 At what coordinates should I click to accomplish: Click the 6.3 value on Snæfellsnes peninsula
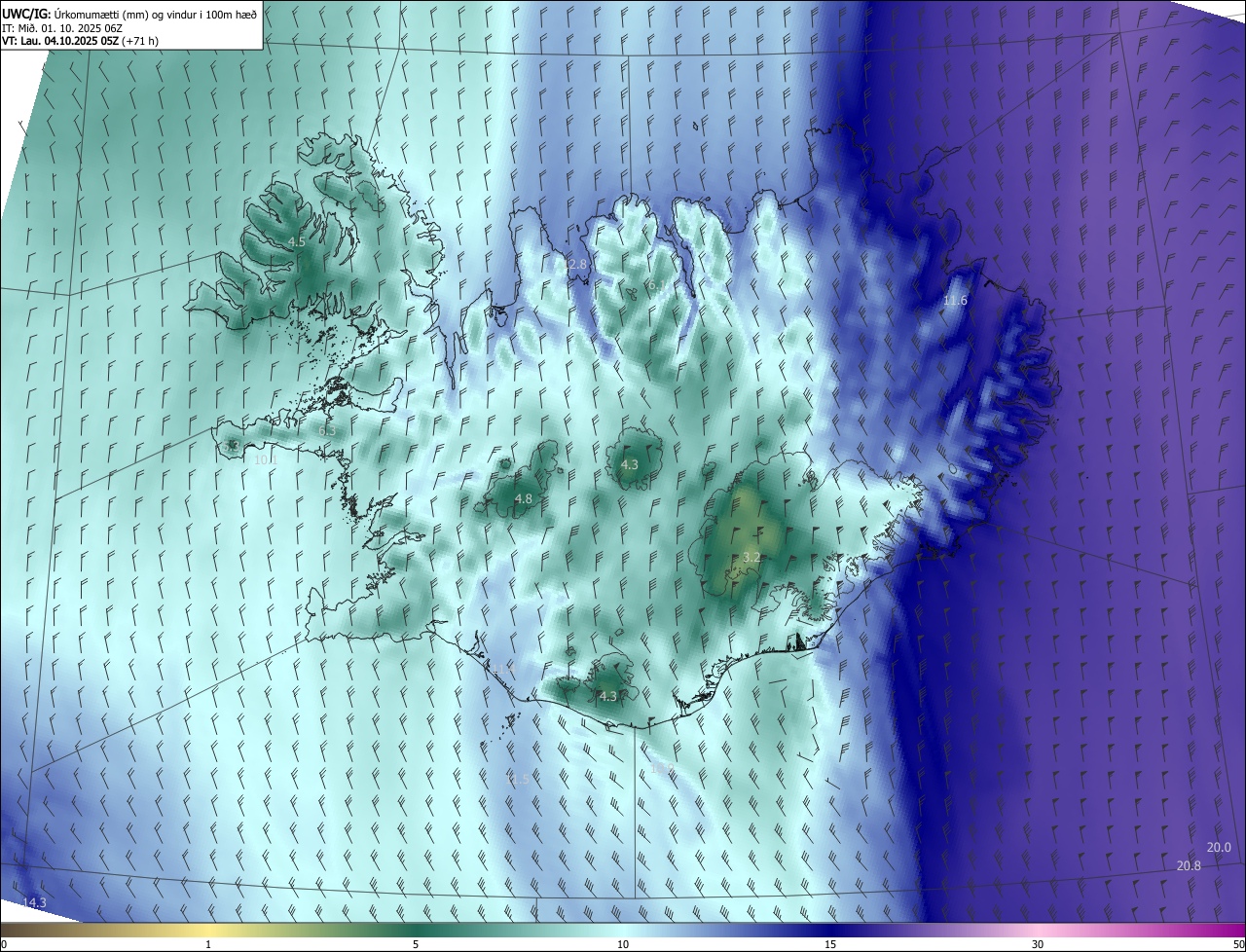(327, 430)
